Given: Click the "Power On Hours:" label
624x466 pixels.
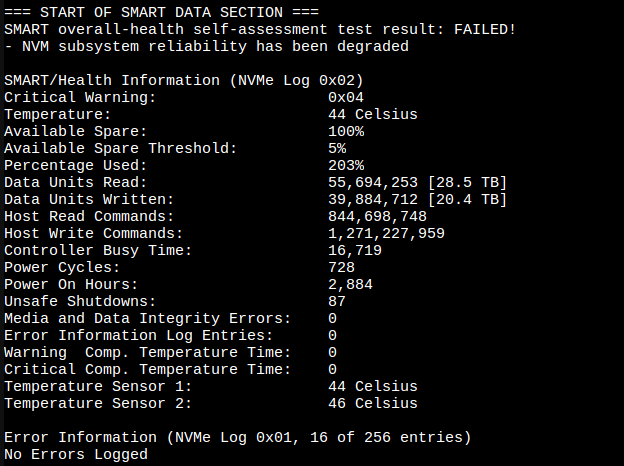Looking at the screenshot, I should (x=71, y=285).
